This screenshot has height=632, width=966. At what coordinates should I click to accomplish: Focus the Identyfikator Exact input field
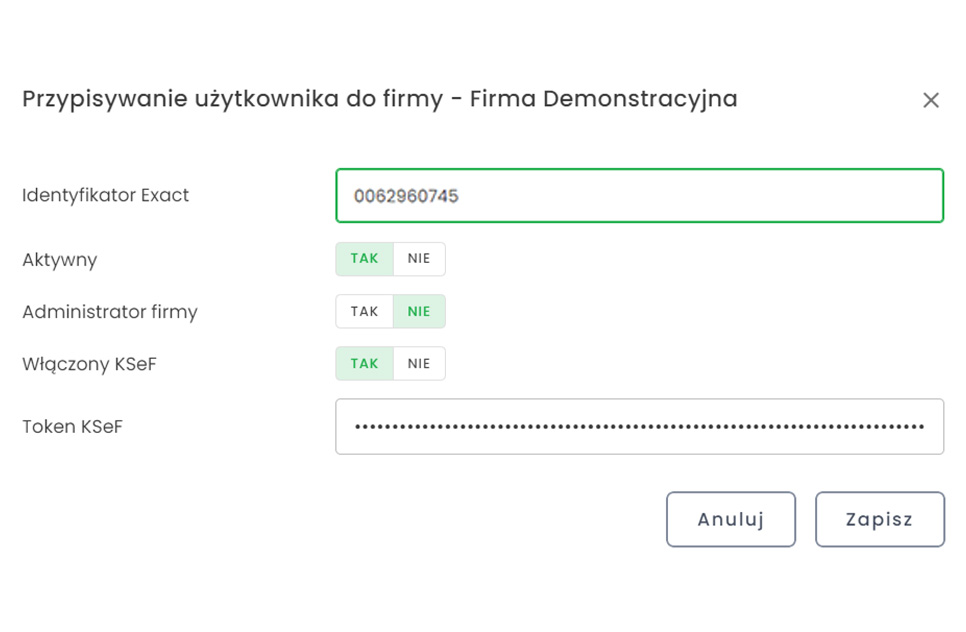pos(640,196)
